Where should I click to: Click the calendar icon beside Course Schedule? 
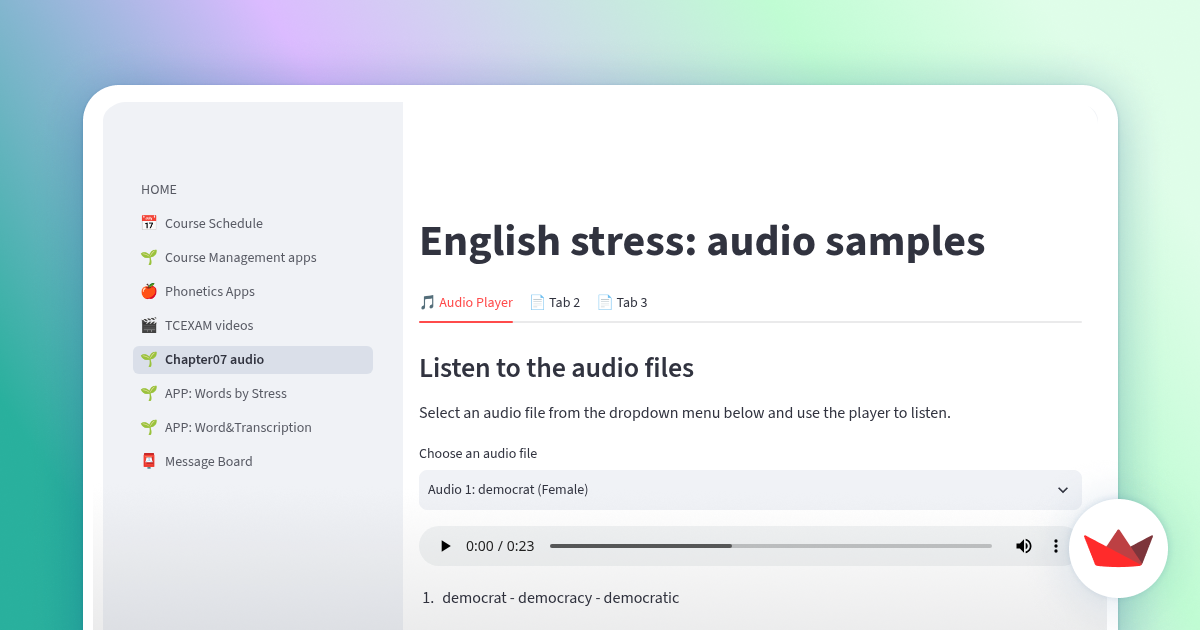coord(149,223)
